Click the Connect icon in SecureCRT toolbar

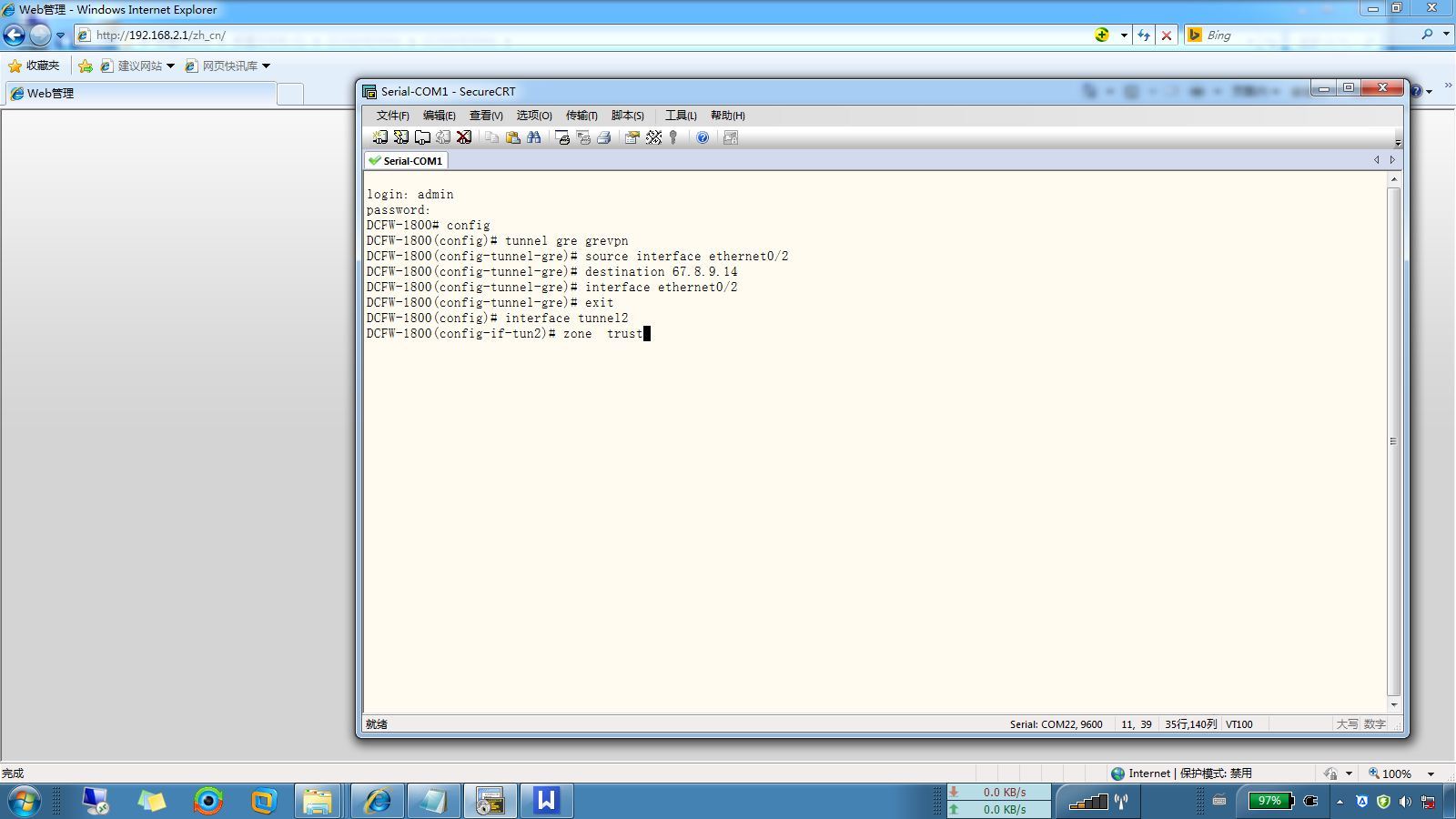pyautogui.click(x=379, y=137)
